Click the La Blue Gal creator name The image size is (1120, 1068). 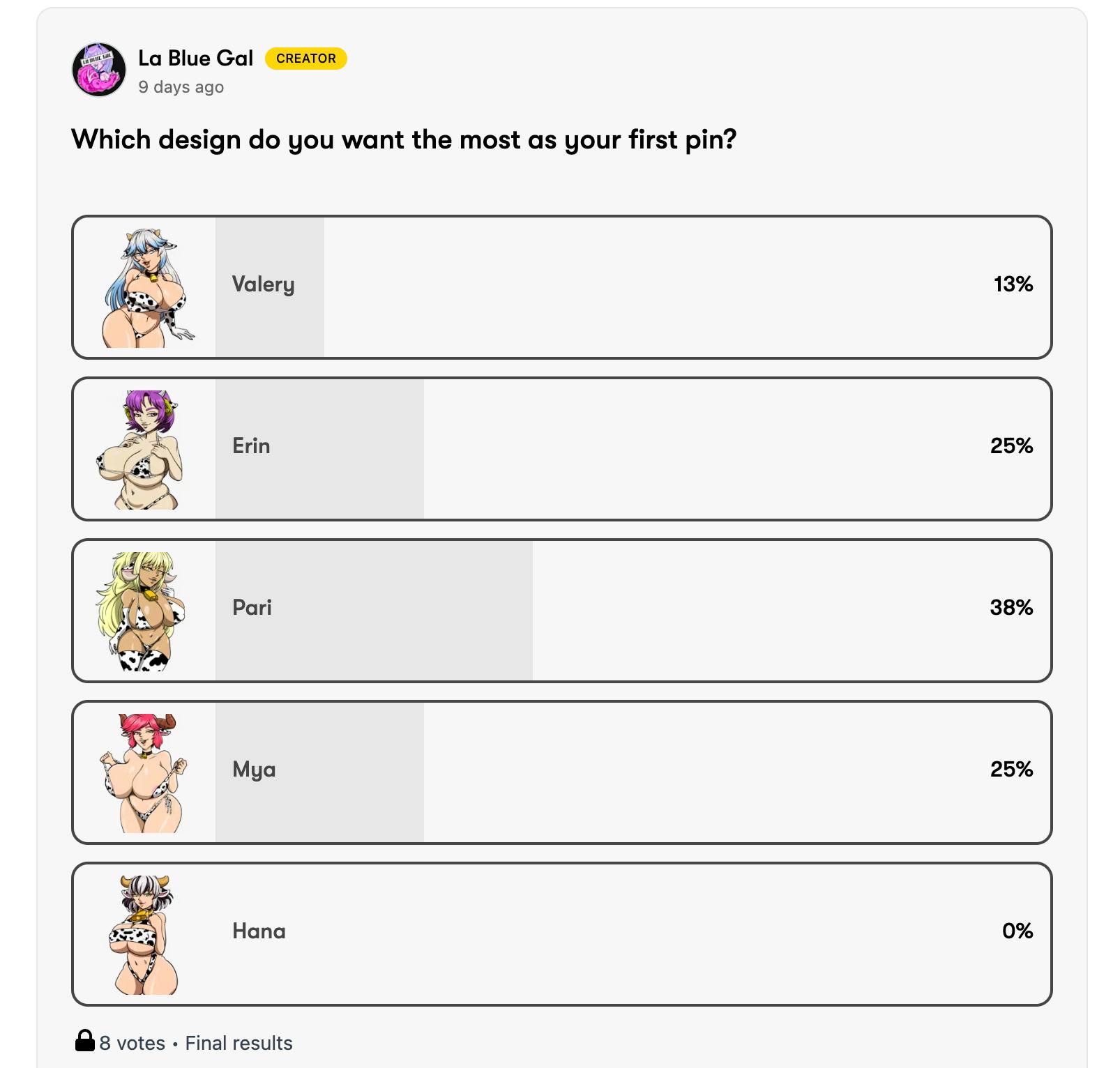tap(195, 59)
